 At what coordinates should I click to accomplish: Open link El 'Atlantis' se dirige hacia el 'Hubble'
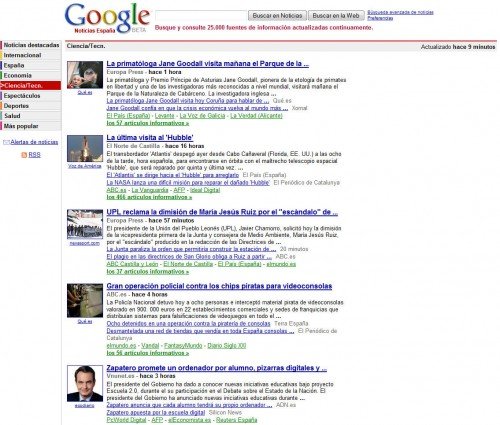[x=173, y=175]
